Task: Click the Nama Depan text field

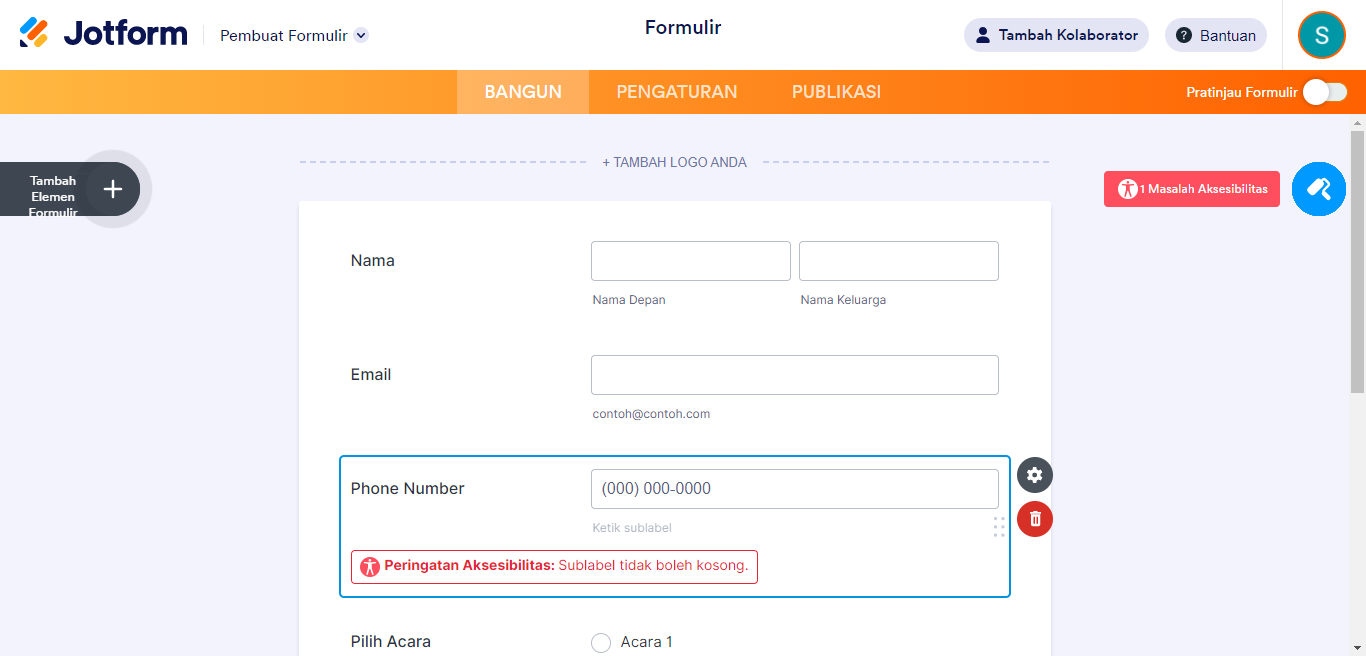Action: [x=690, y=261]
